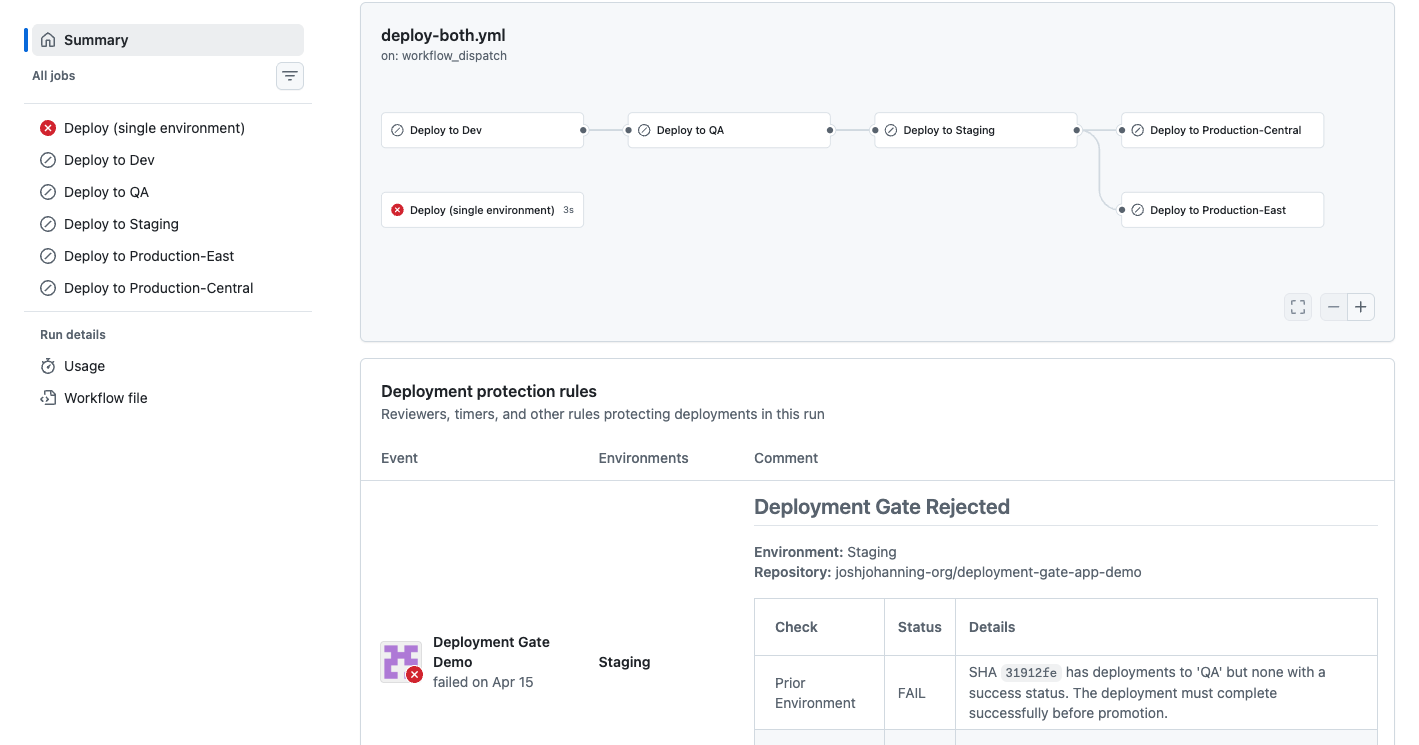Open Usage under Run details
Image resolution: width=1419 pixels, height=745 pixels.
[168, 366]
